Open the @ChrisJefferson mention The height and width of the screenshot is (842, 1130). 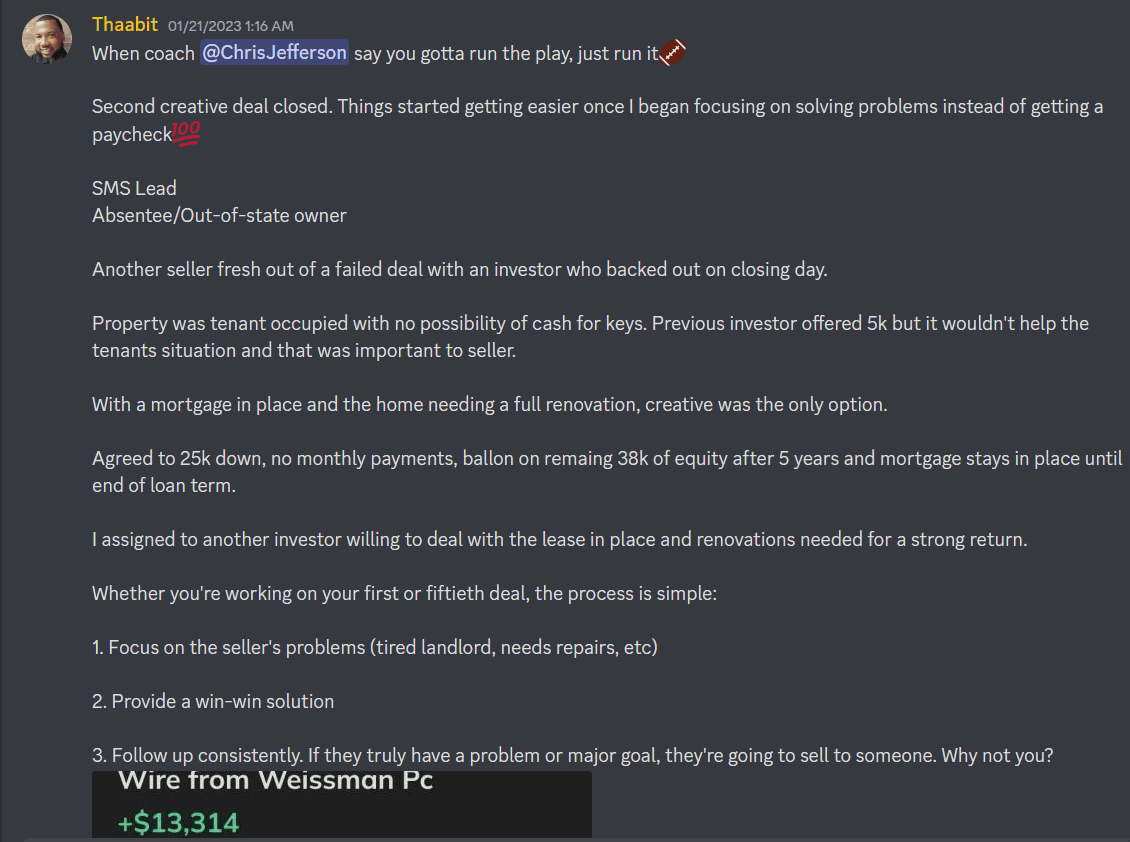275,53
